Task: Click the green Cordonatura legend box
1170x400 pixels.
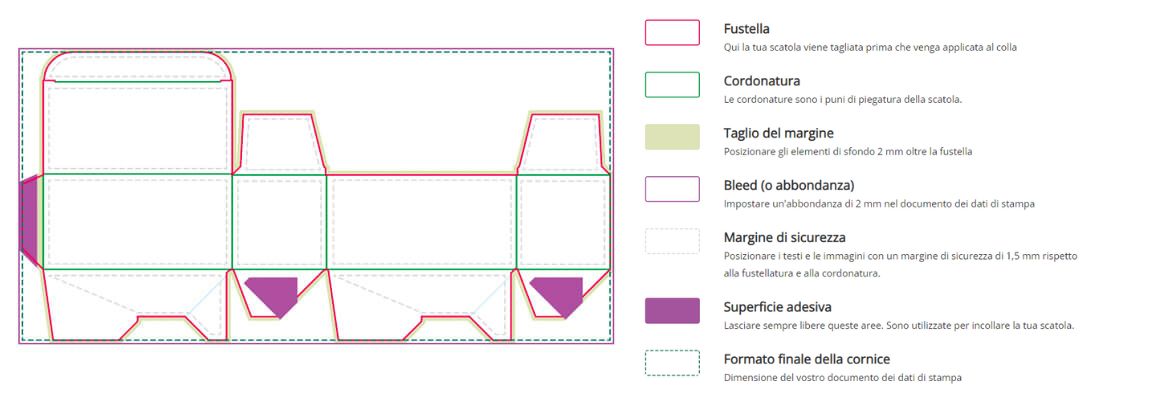Action: [672, 85]
